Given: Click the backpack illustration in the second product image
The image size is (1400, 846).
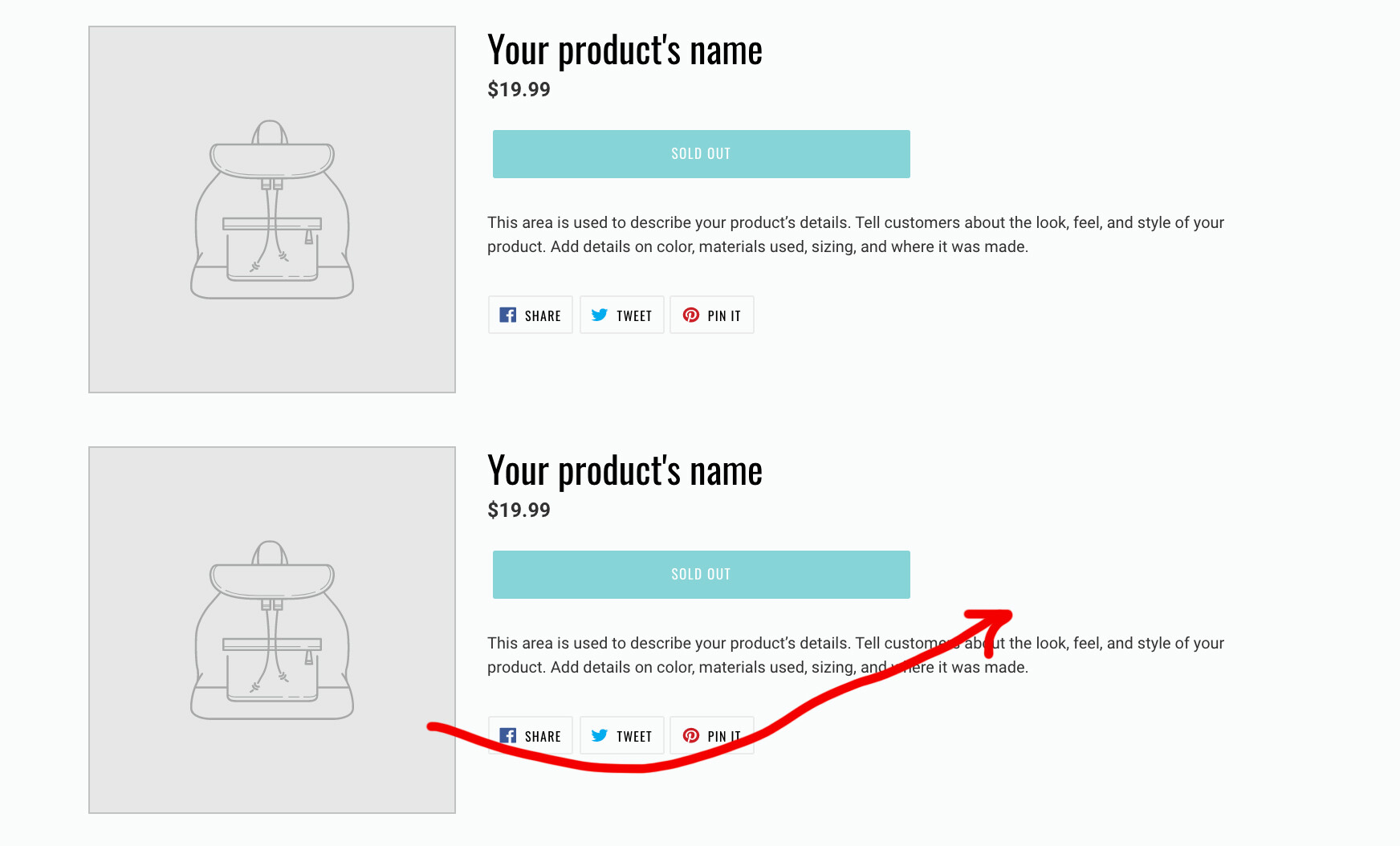Looking at the screenshot, I should (x=272, y=631).
